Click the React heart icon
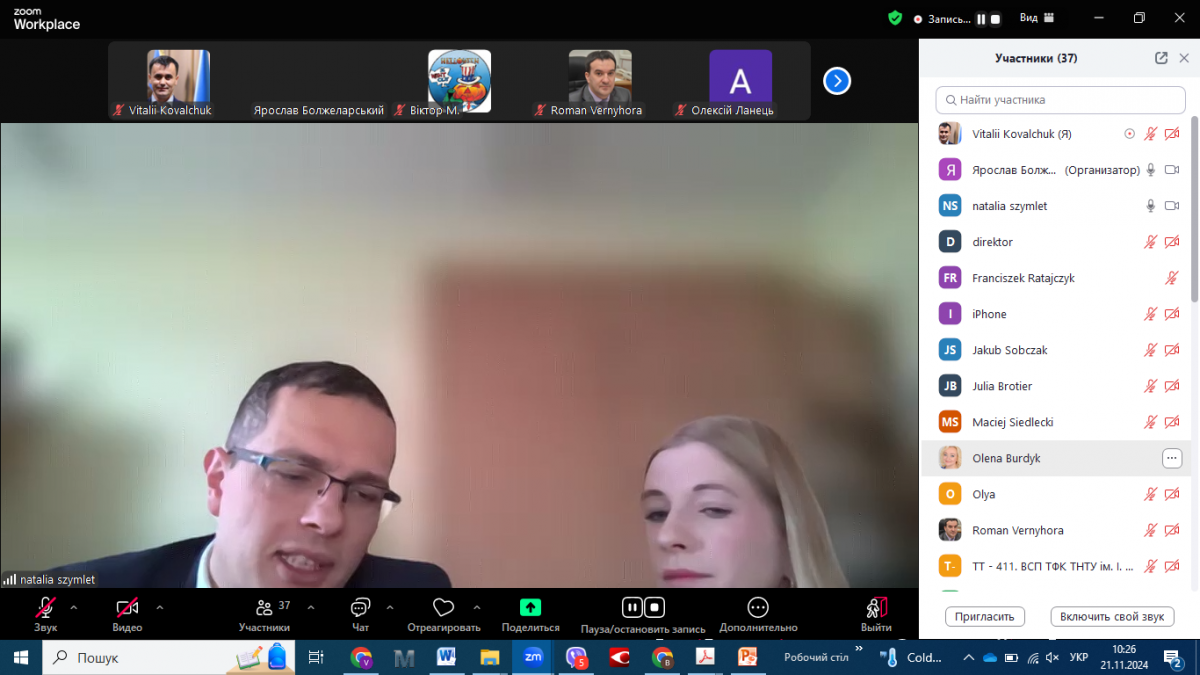 (x=444, y=608)
